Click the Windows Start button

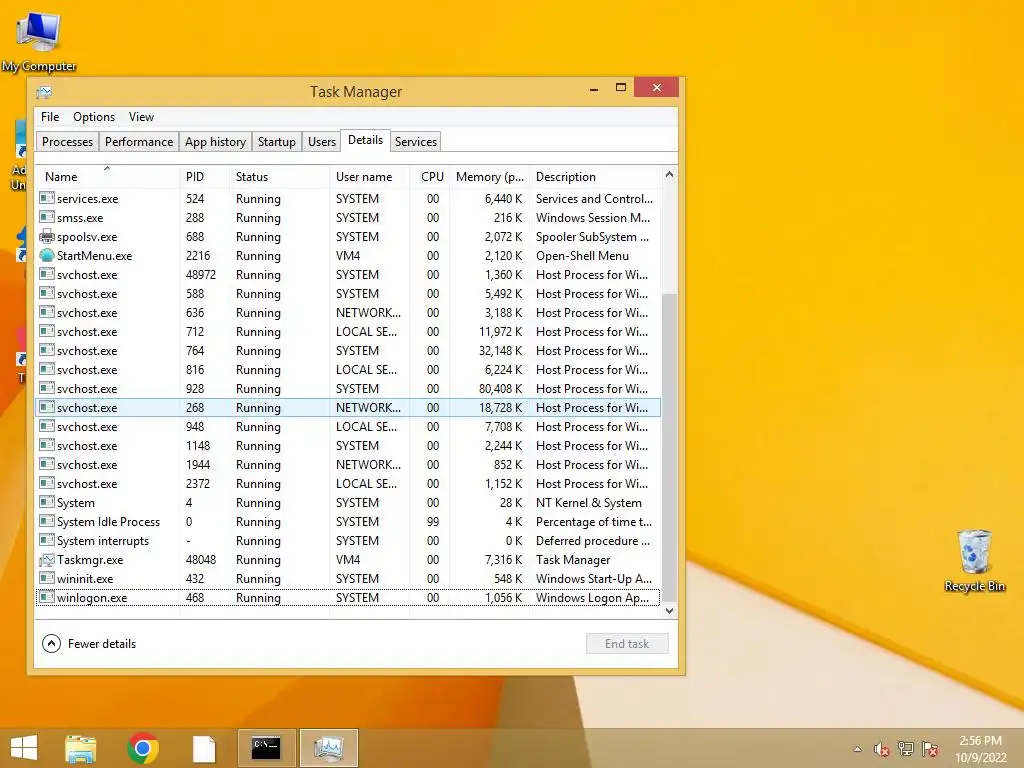pyautogui.click(x=24, y=748)
